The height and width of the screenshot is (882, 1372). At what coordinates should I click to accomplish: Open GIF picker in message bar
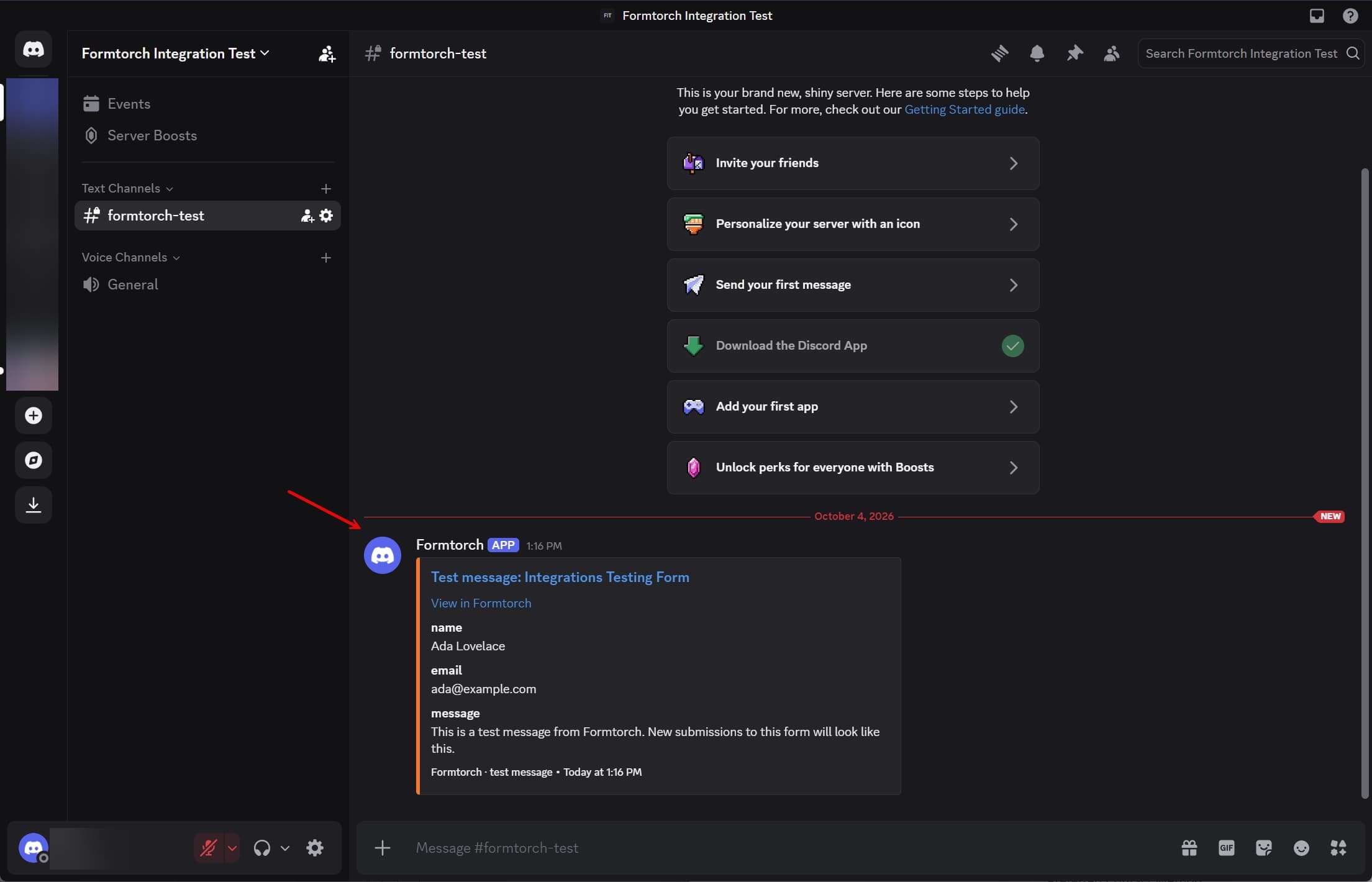(x=1227, y=848)
